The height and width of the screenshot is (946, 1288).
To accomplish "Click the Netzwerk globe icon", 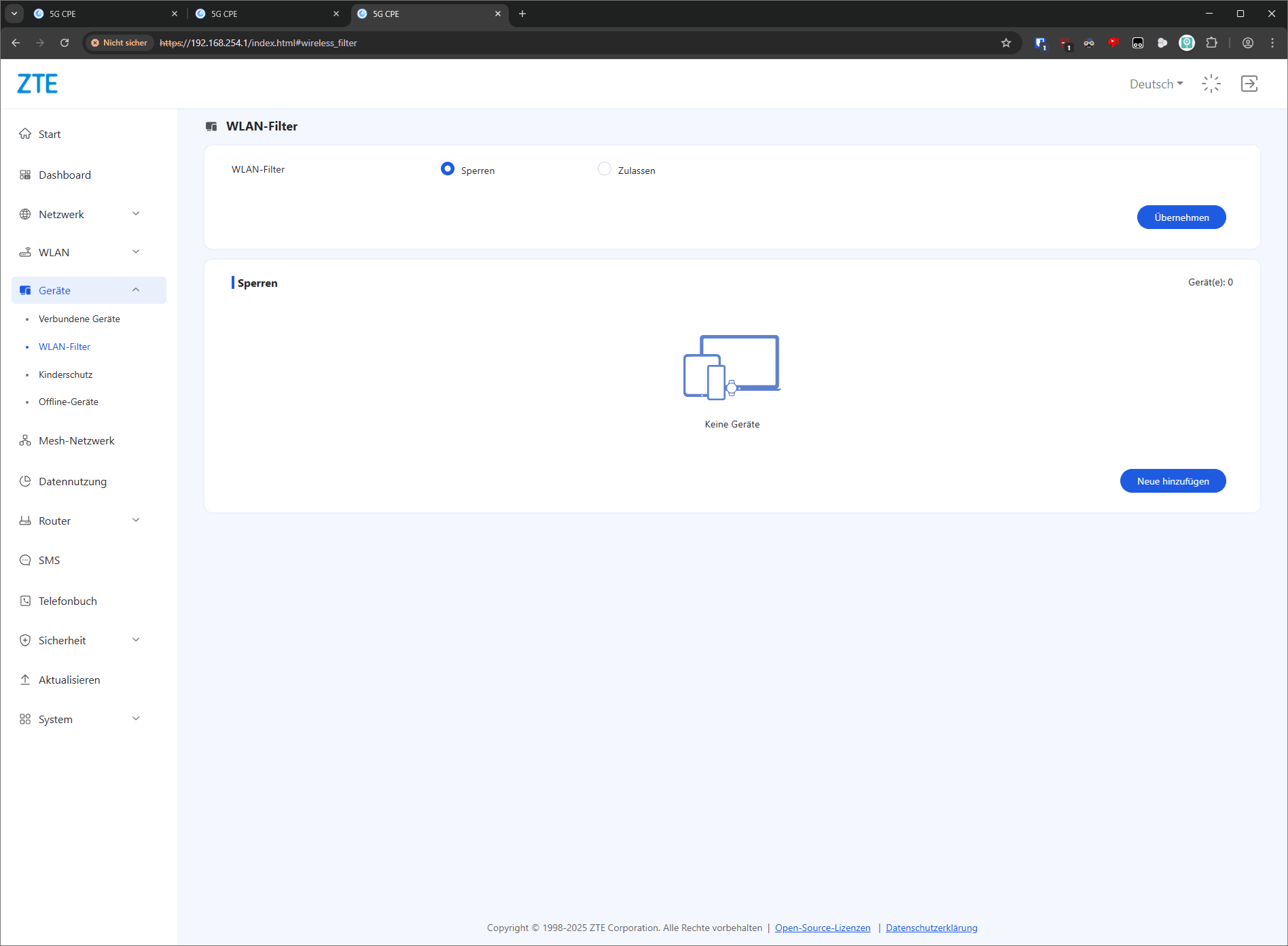I will 25,214.
